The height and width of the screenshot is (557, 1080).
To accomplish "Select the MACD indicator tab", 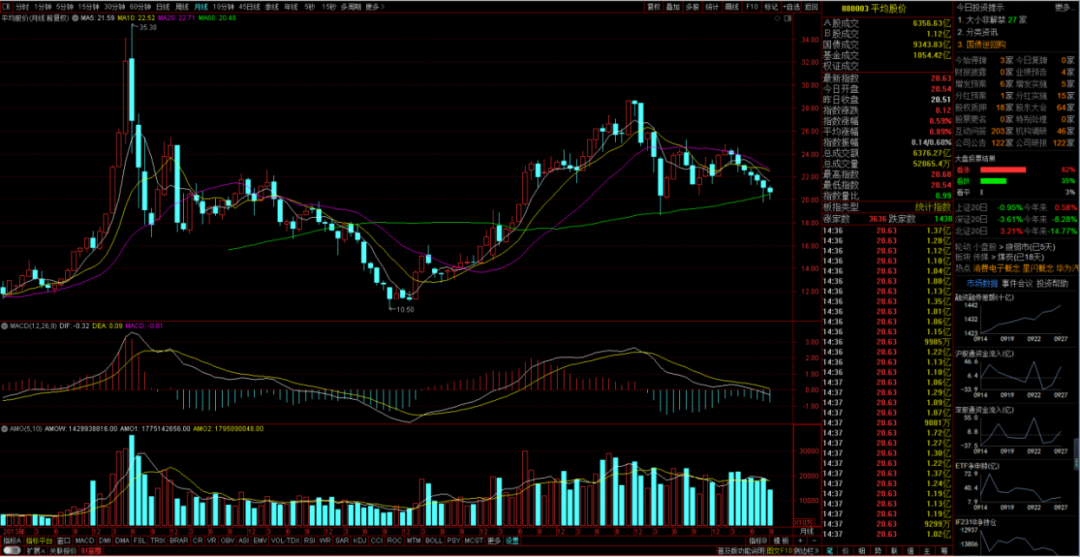I will pos(84,540).
